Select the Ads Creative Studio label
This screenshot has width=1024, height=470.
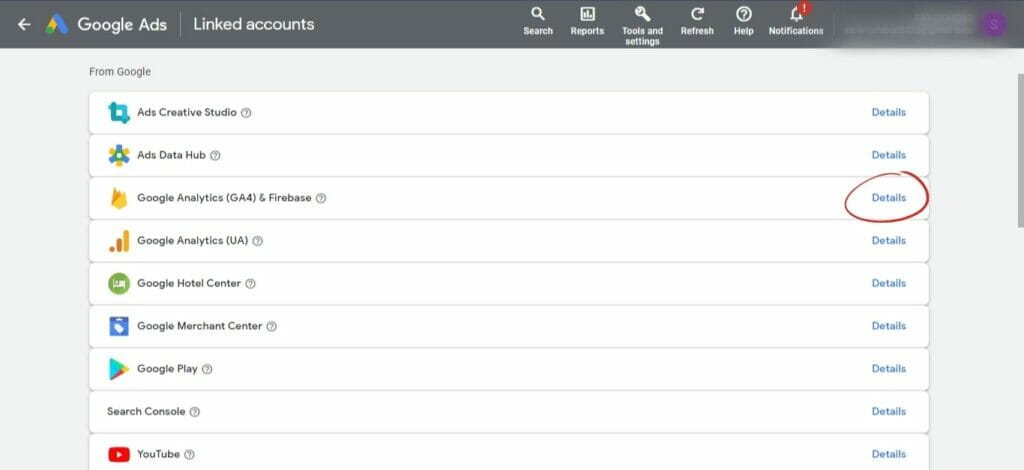coord(187,112)
